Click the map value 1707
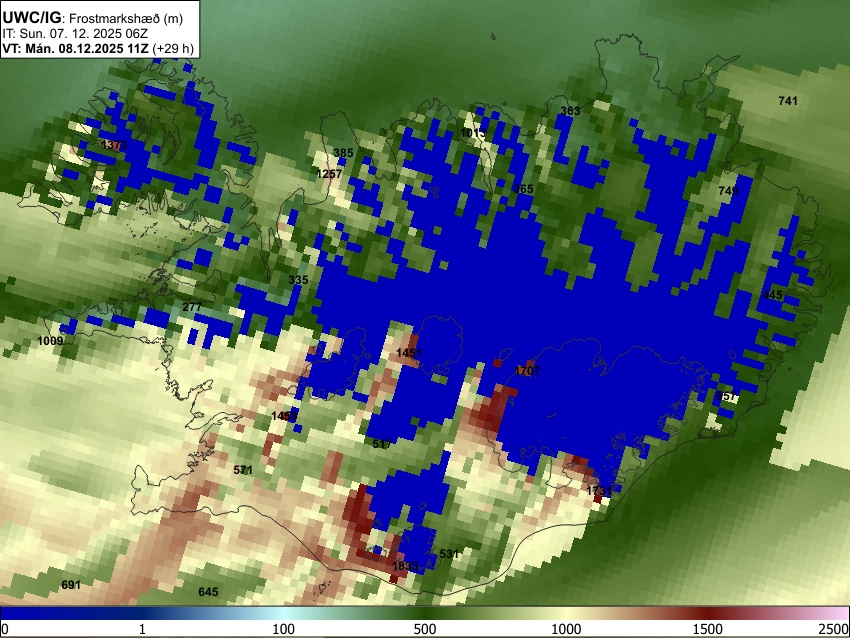Viewport: 850px width, 638px height. point(527,371)
